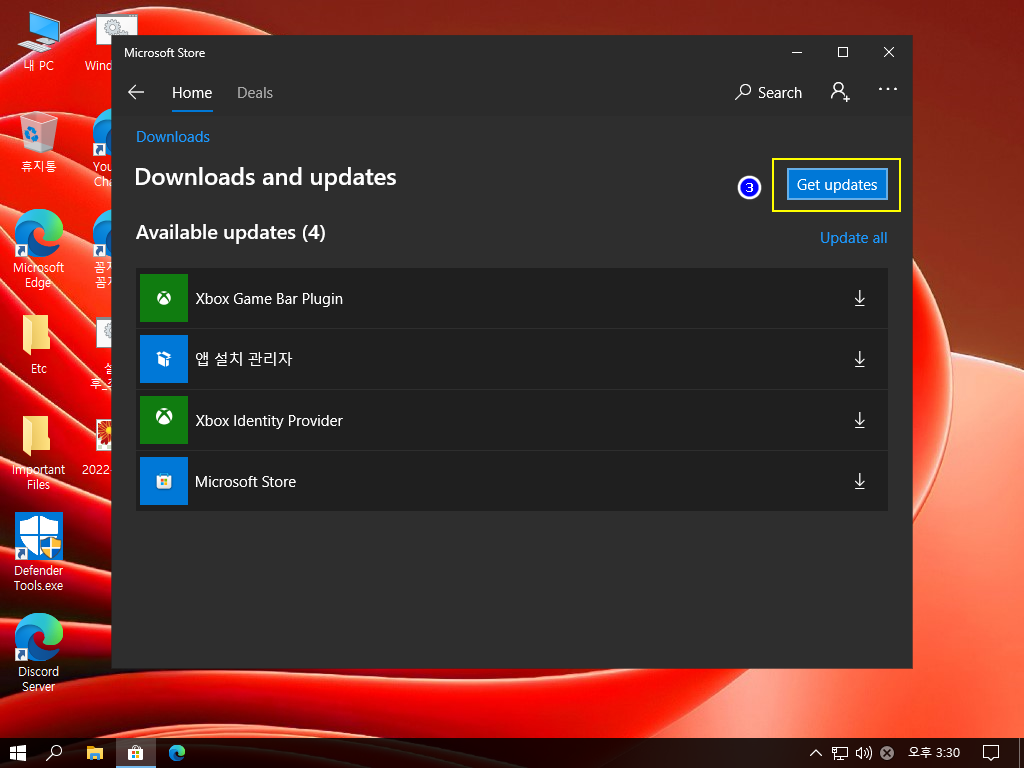Select the Etc folder on desktop

click(38, 345)
